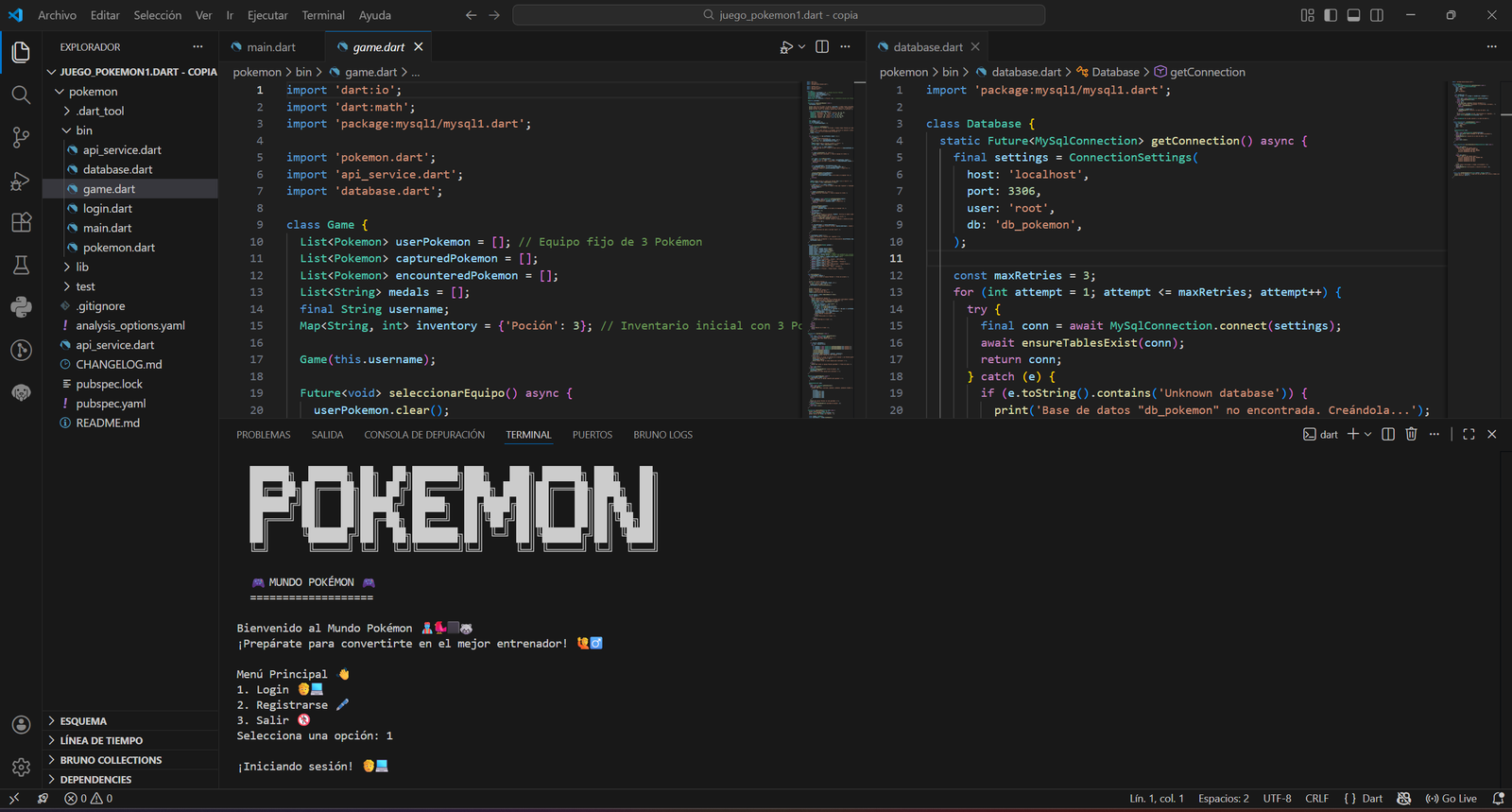Toggle the bottom panel visibility
The height and width of the screenshot is (812, 1512).
click(x=1353, y=15)
